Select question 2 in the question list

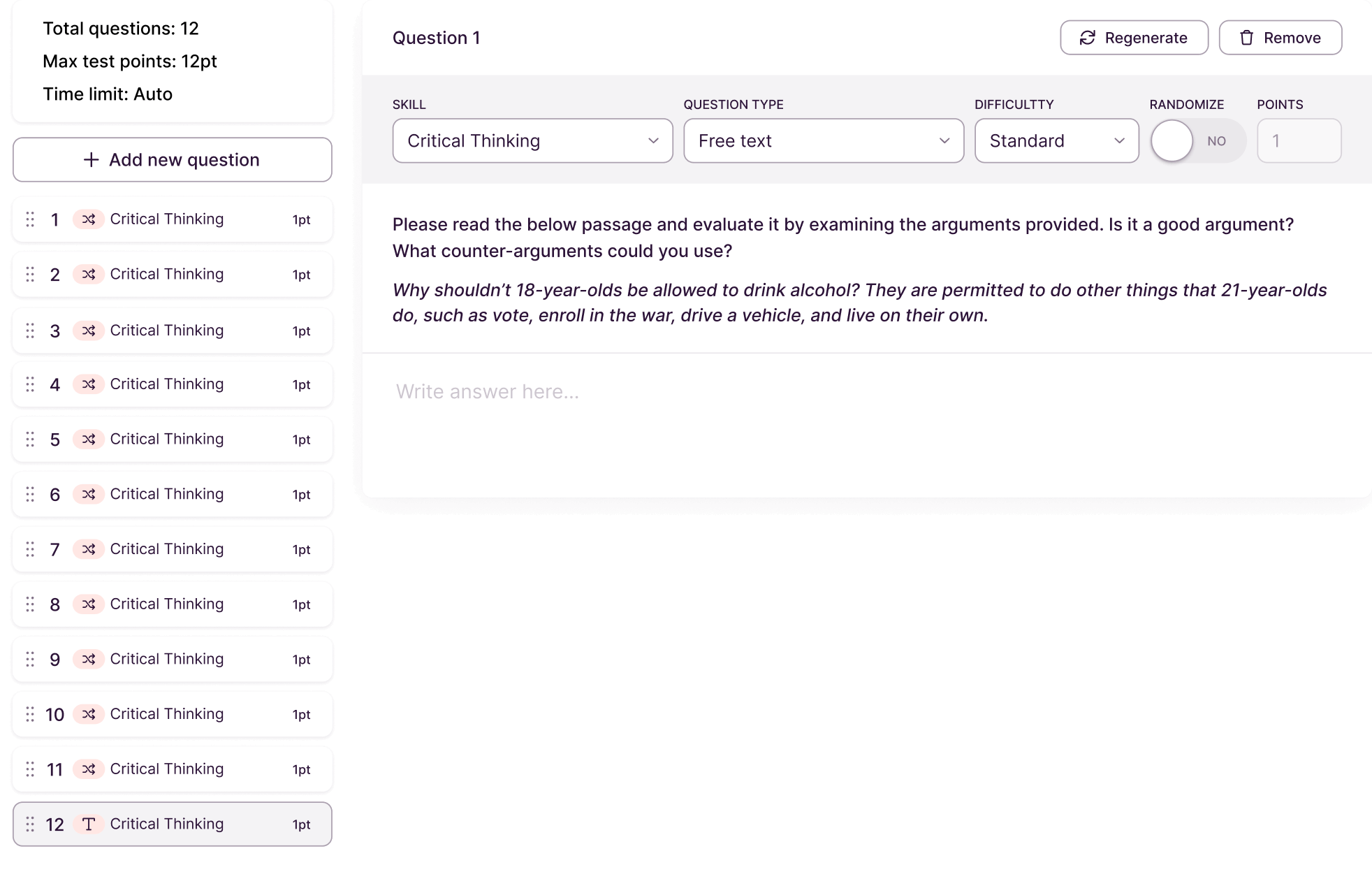point(173,275)
